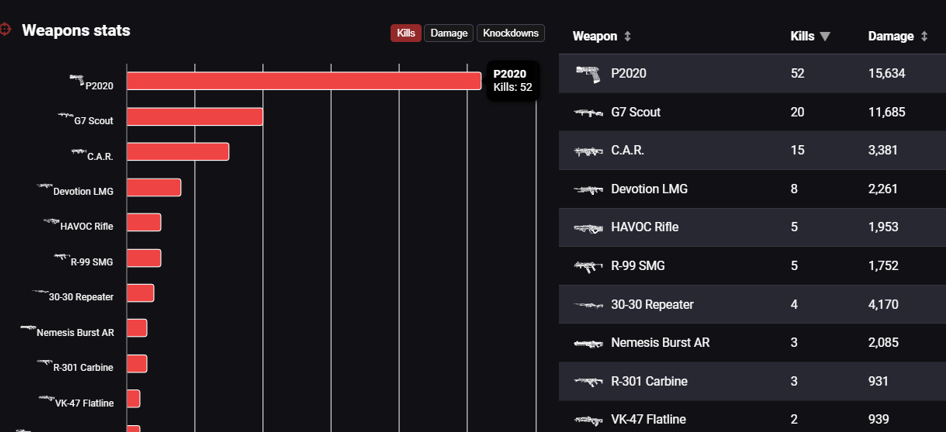This screenshot has height=432, width=946.
Task: Switch chart to Knockdowns
Action: click(510, 33)
